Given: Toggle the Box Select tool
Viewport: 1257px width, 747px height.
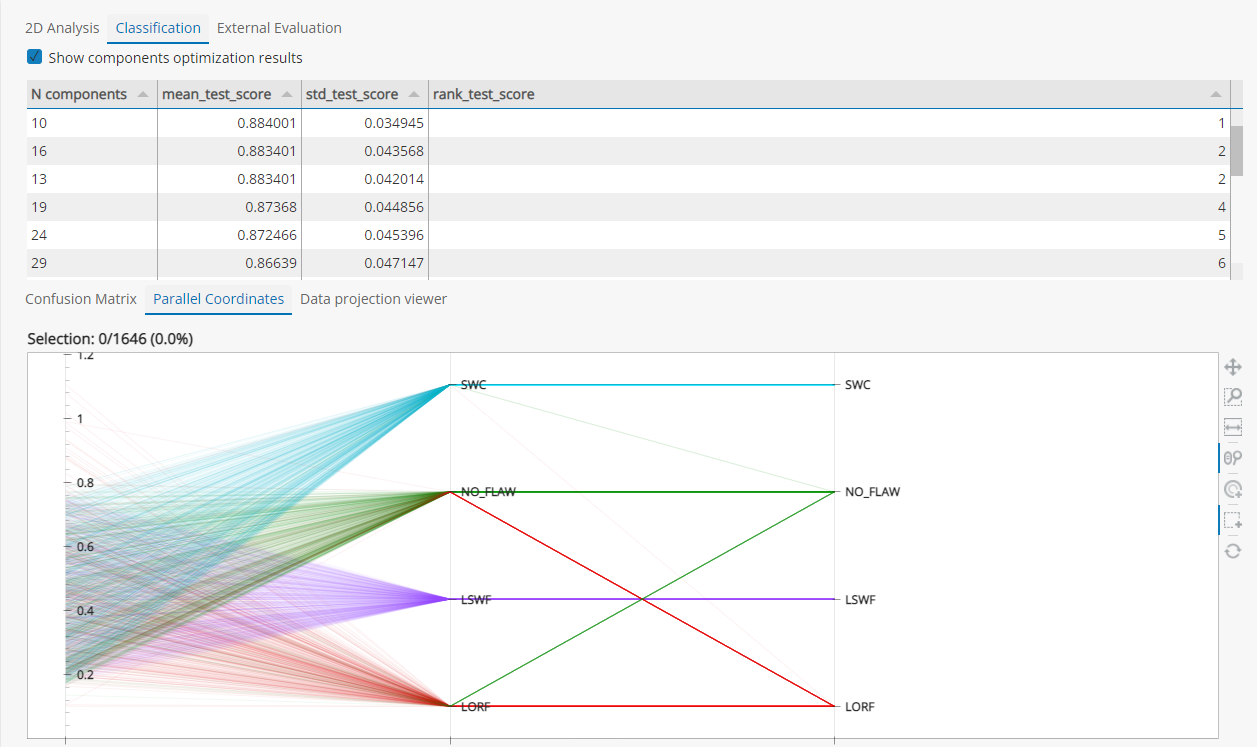Looking at the screenshot, I should click(1233, 520).
